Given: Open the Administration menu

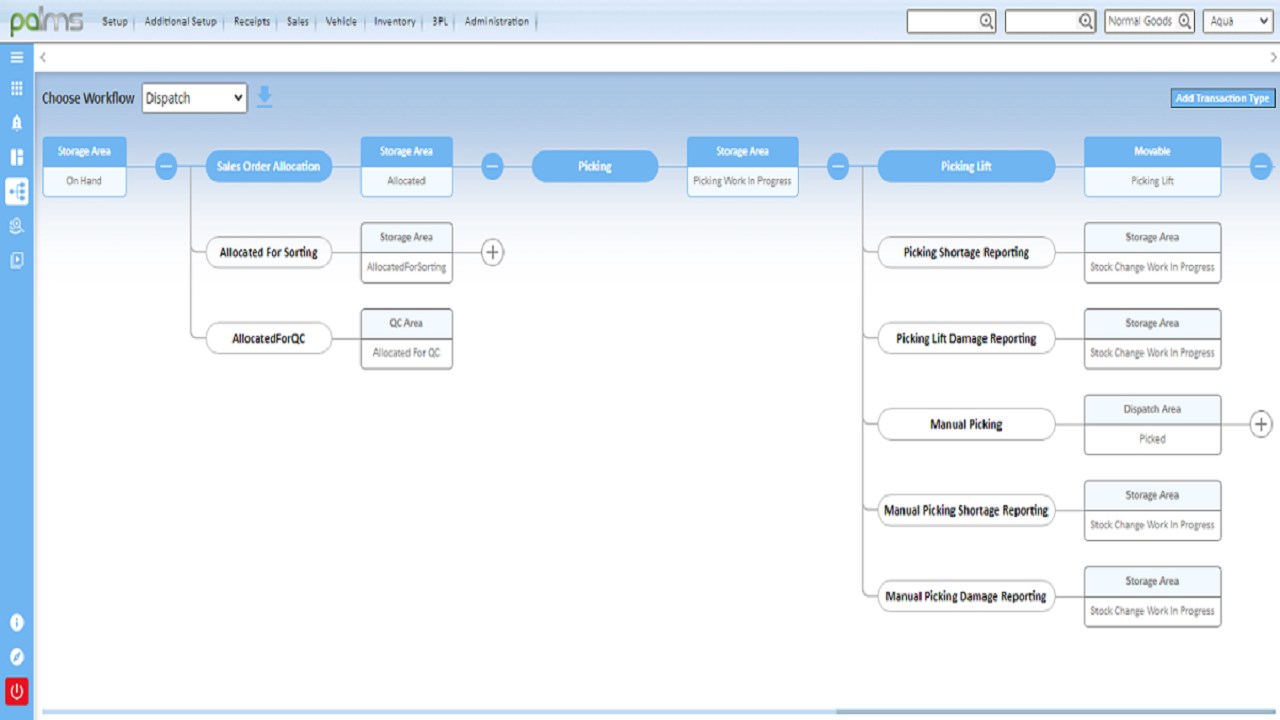Looking at the screenshot, I should (497, 21).
